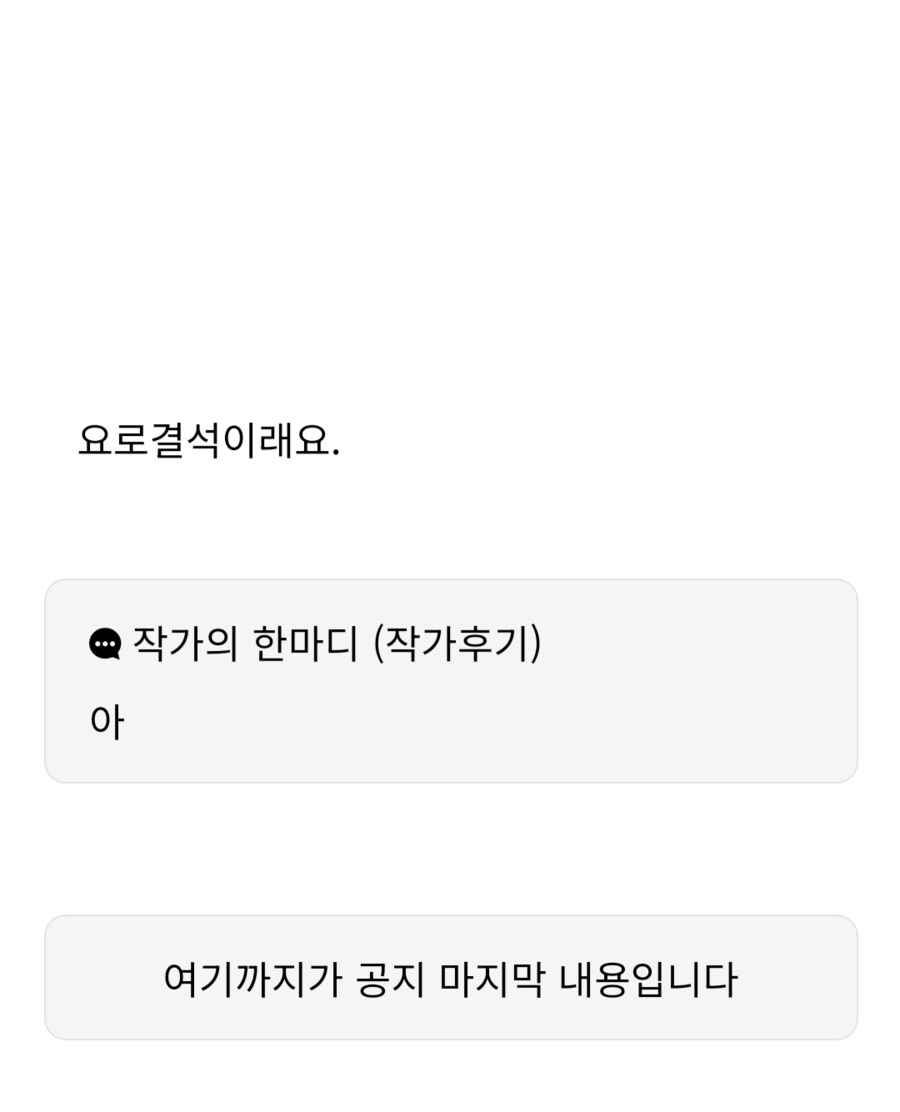This screenshot has width=900, height=1112.
Task: Click '(작가후기)' in the author note heading
Action: tap(456, 645)
